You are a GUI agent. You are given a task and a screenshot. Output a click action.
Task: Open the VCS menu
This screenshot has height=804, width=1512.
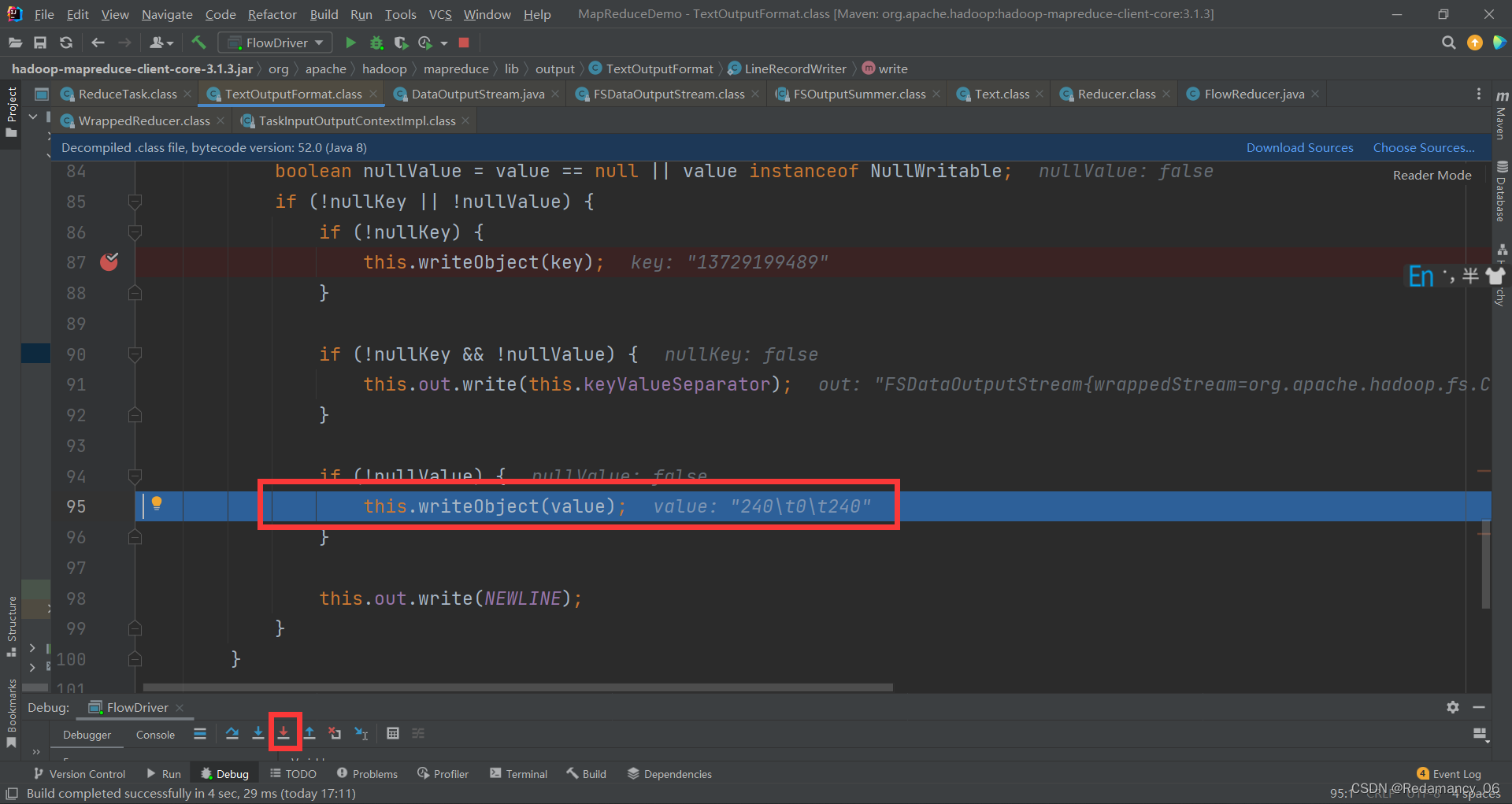click(x=440, y=14)
